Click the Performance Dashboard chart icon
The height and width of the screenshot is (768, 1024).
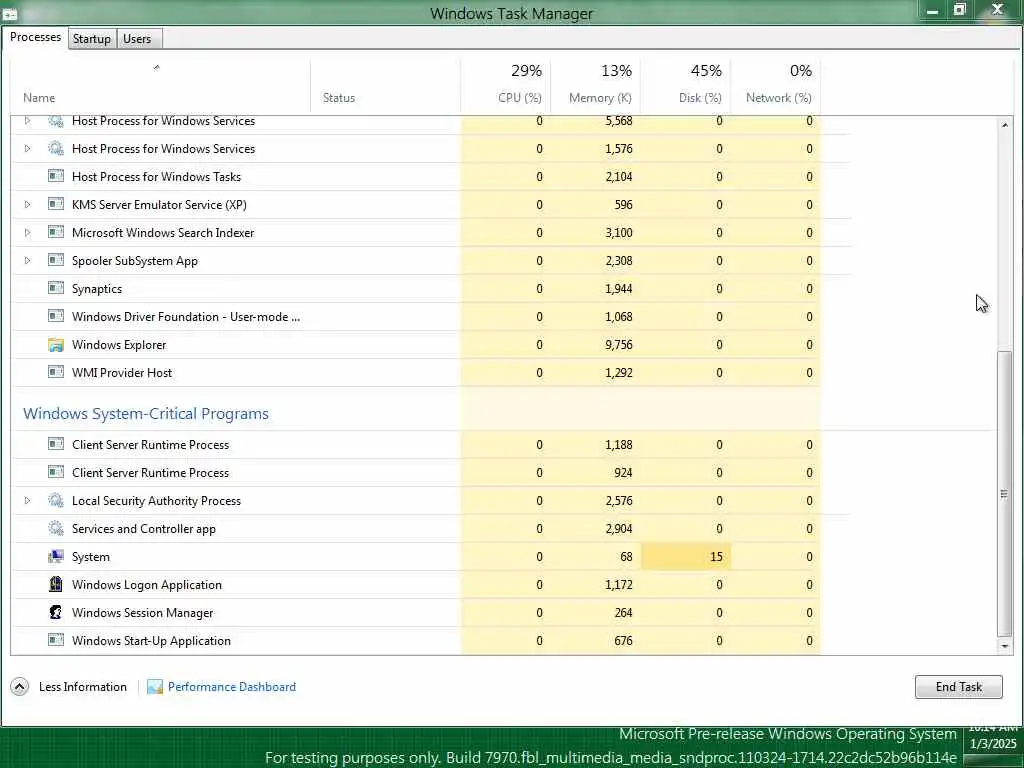(155, 686)
